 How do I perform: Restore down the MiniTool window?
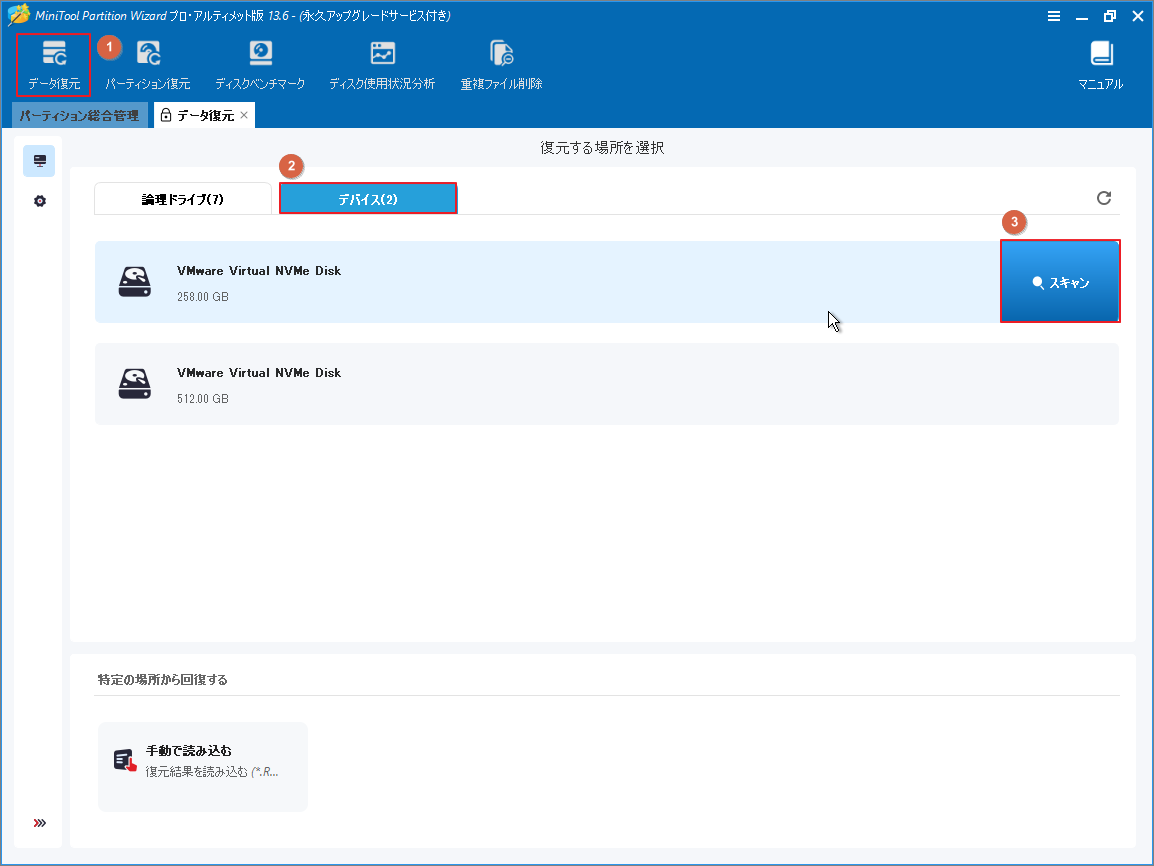click(x=1110, y=16)
